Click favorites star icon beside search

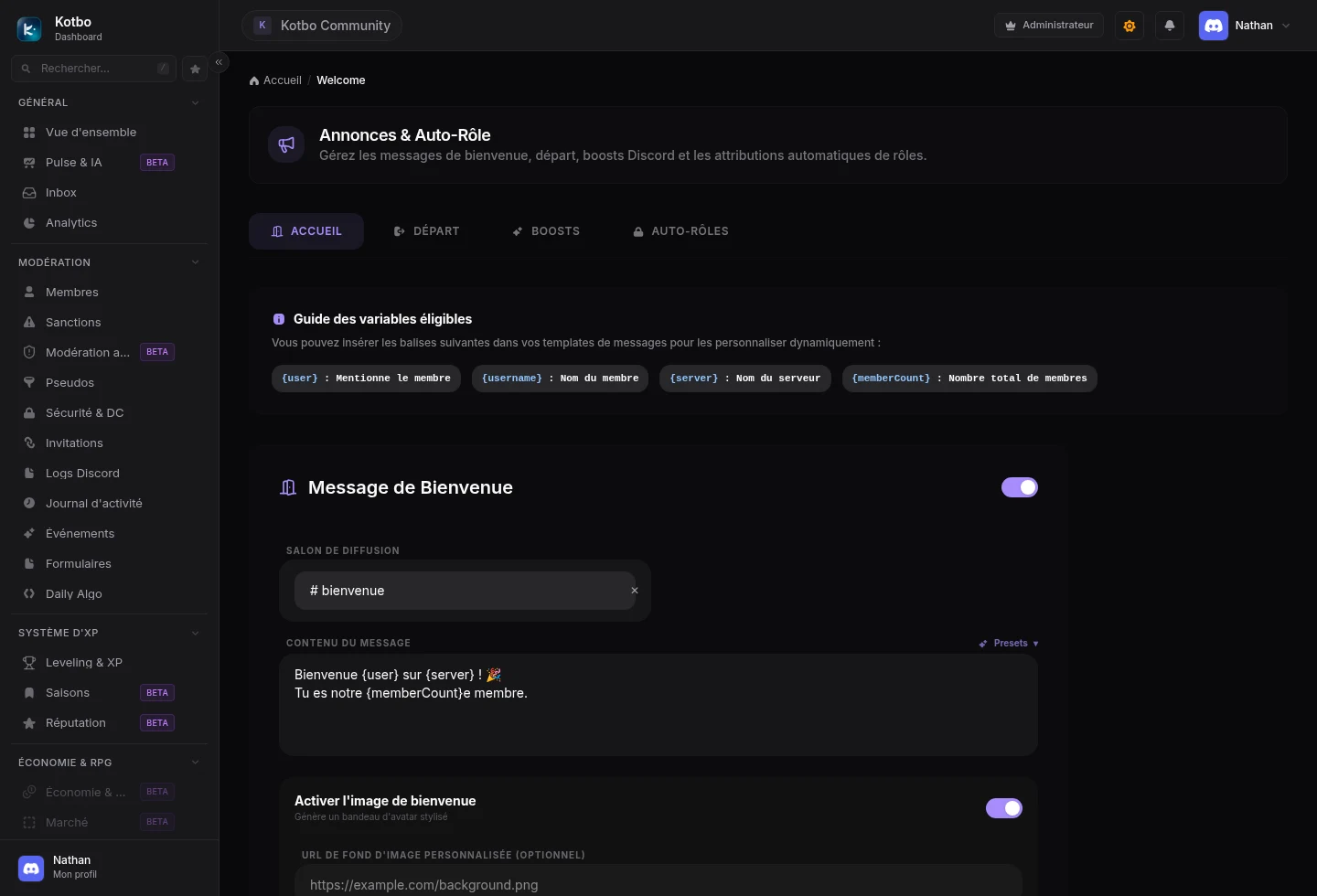pyautogui.click(x=195, y=69)
